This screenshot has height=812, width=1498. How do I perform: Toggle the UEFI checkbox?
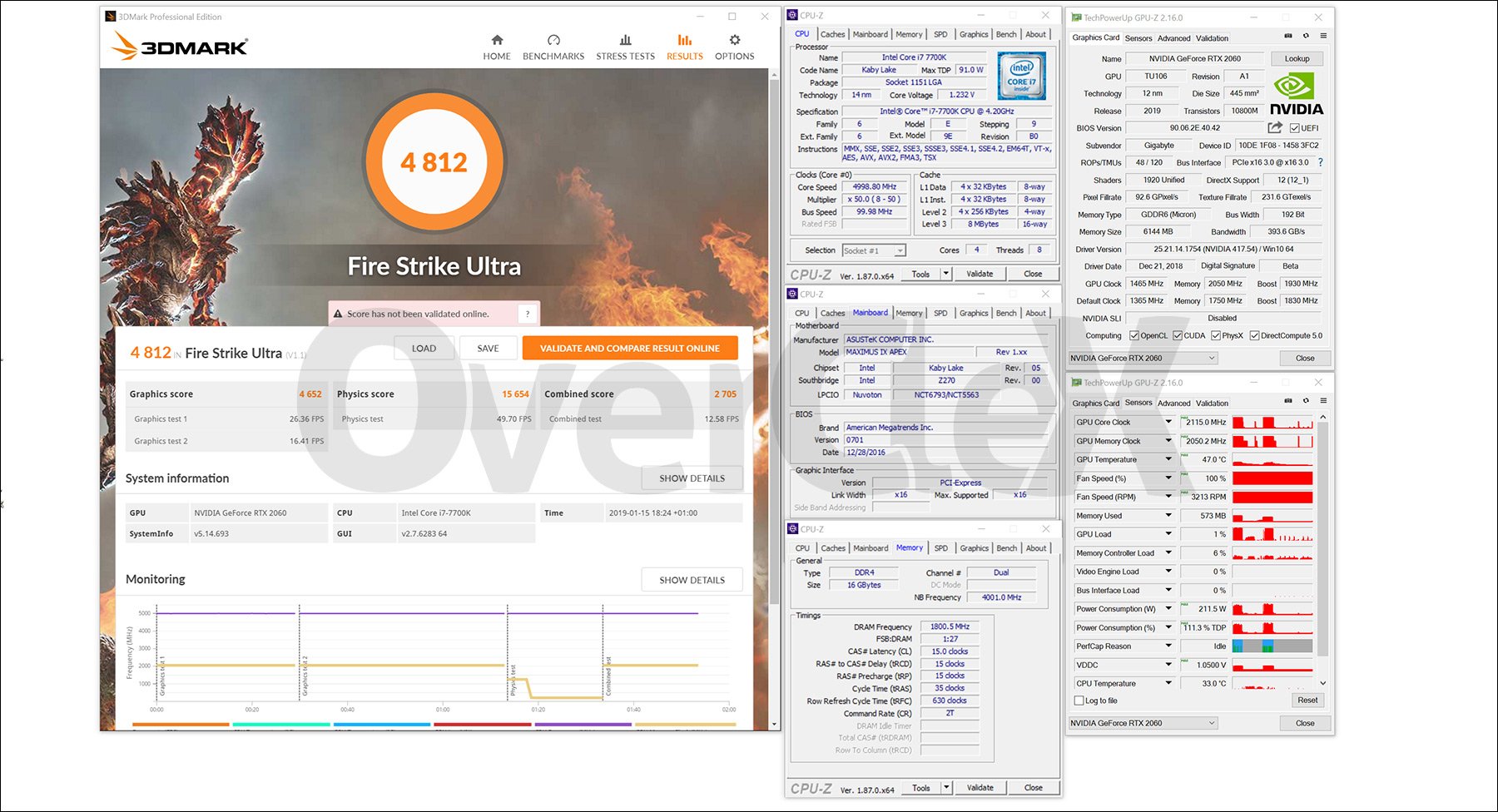tap(1295, 128)
